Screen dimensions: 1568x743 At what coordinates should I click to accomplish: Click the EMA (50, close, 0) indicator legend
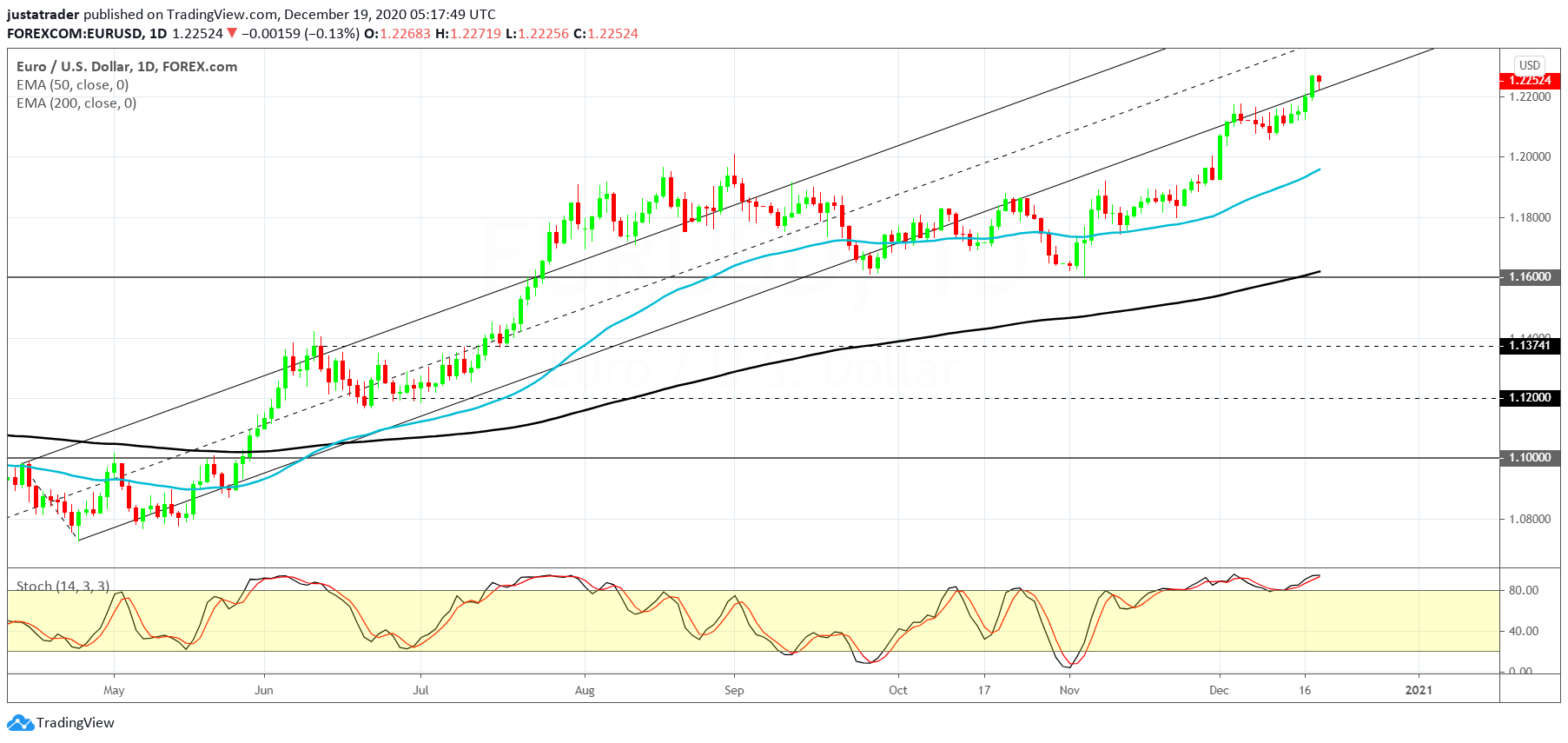click(x=73, y=85)
